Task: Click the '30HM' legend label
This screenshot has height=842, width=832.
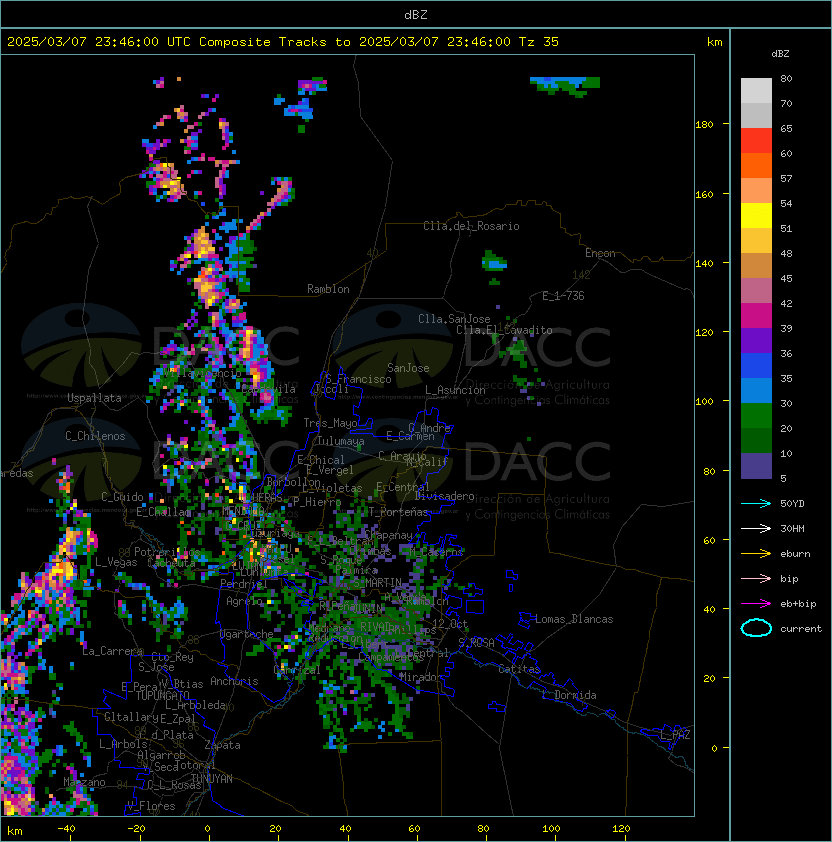Action: coord(792,529)
